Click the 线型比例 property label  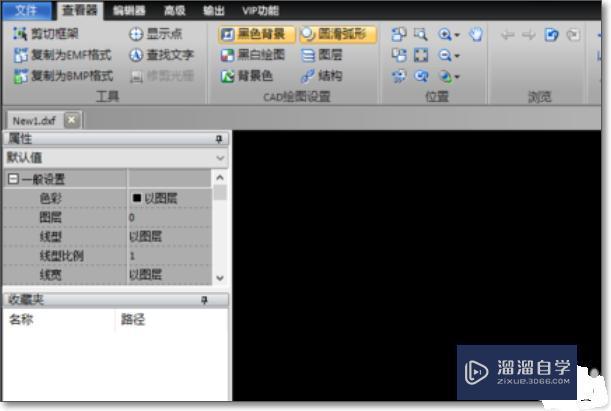pos(62,256)
